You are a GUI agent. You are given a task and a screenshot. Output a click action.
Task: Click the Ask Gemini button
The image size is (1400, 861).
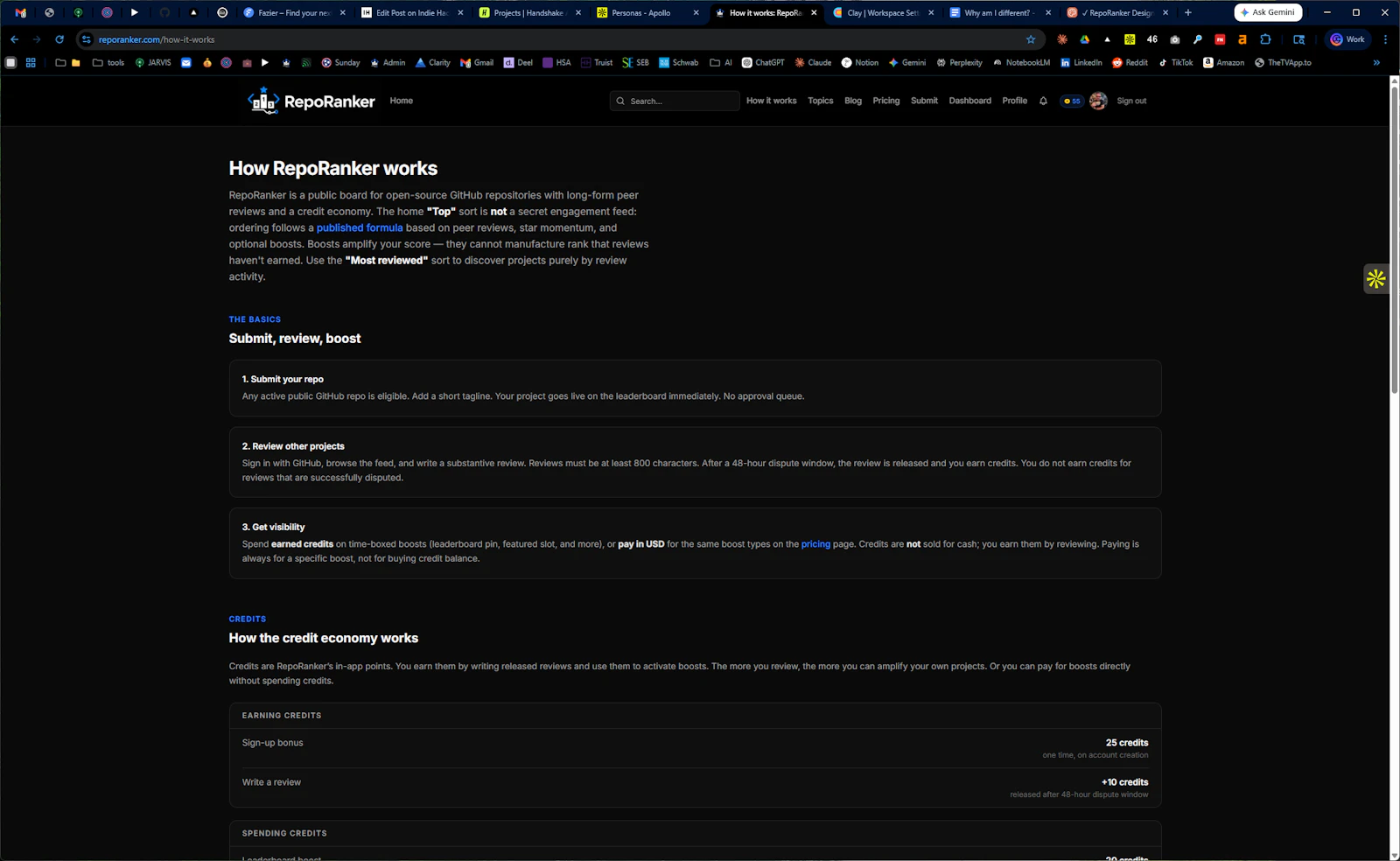1269,12
